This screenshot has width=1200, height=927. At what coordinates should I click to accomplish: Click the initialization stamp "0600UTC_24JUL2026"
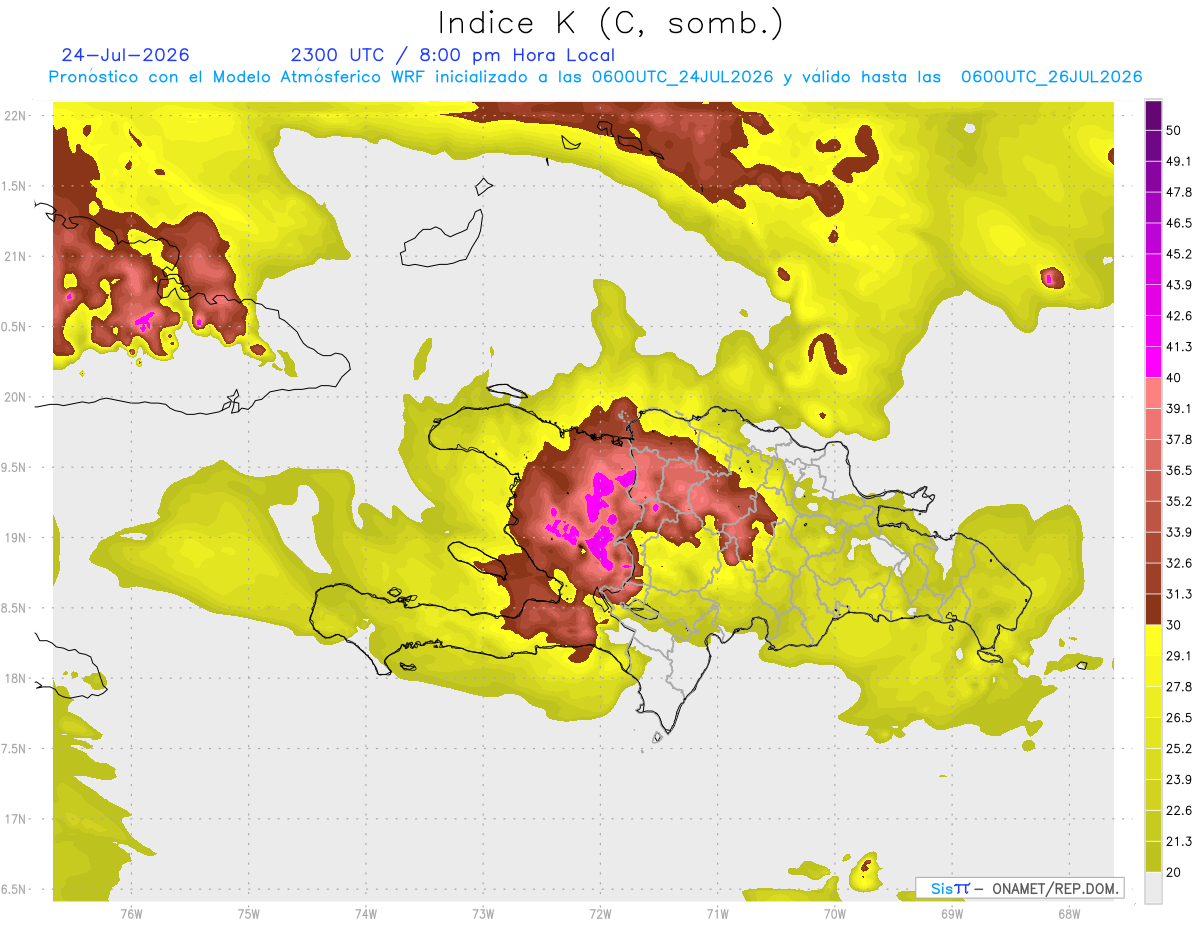pyautogui.click(x=682, y=77)
